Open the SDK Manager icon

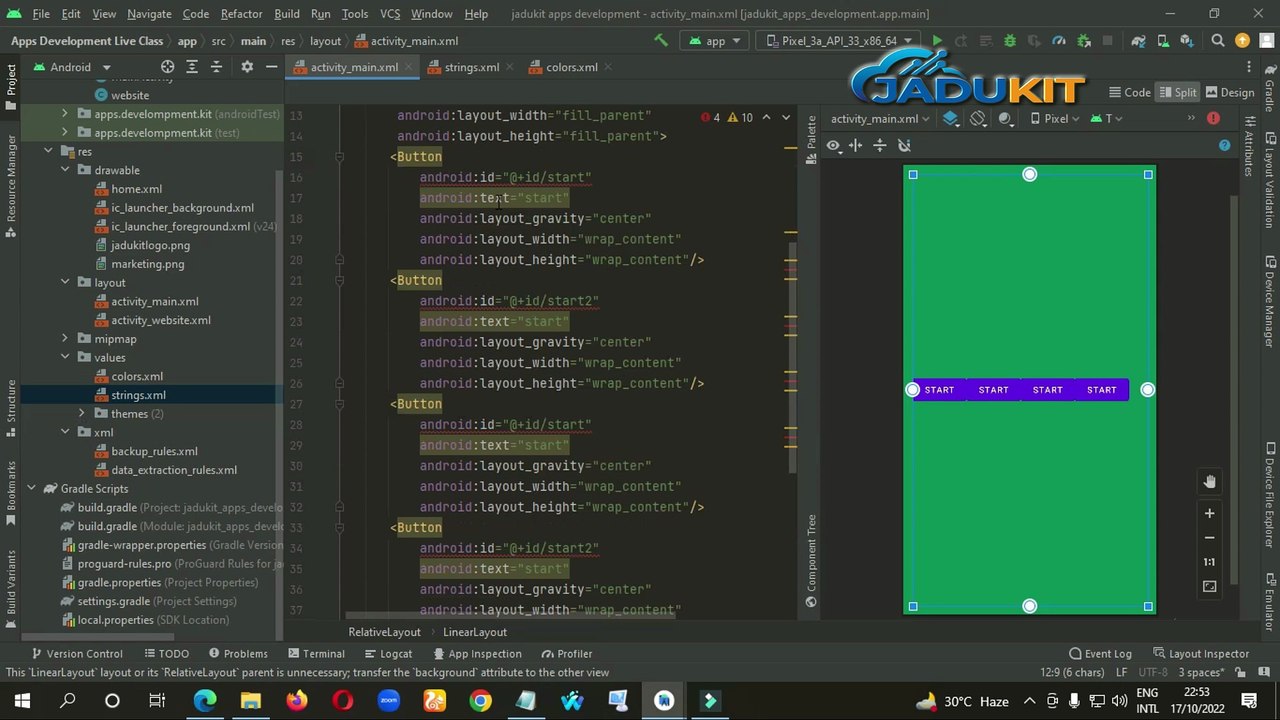[1187, 41]
